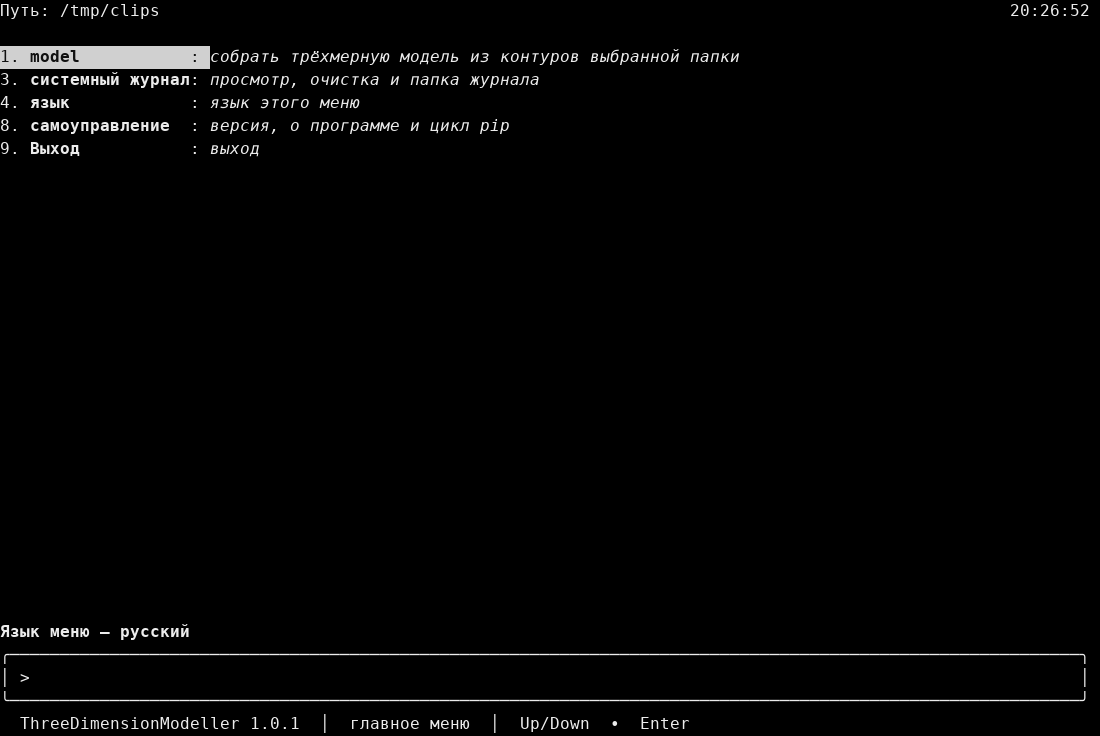Click the "Путь: /tmp/clips" path text
This screenshot has height=736, width=1100.
pyautogui.click(x=80, y=11)
